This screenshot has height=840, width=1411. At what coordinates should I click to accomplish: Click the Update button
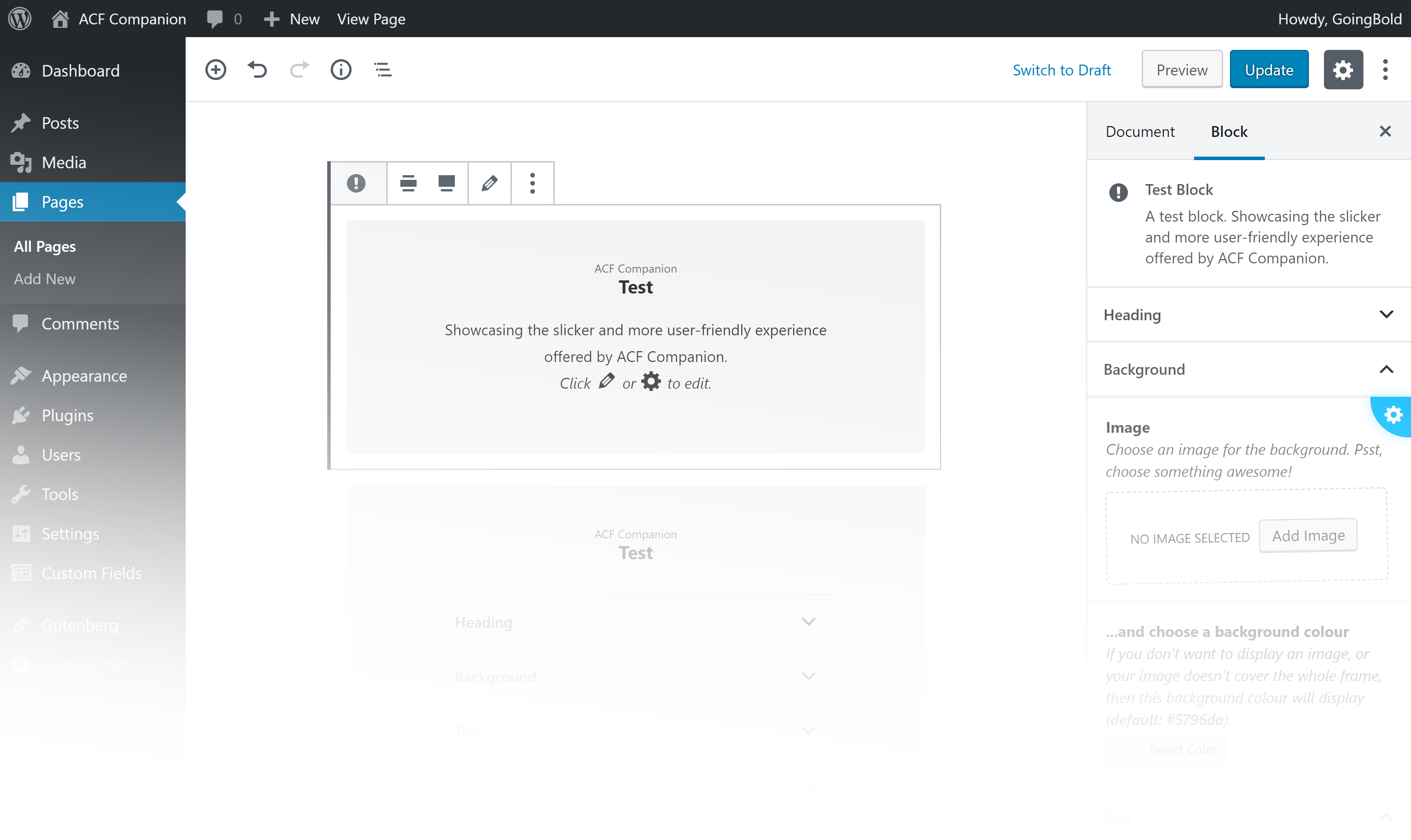tap(1269, 70)
